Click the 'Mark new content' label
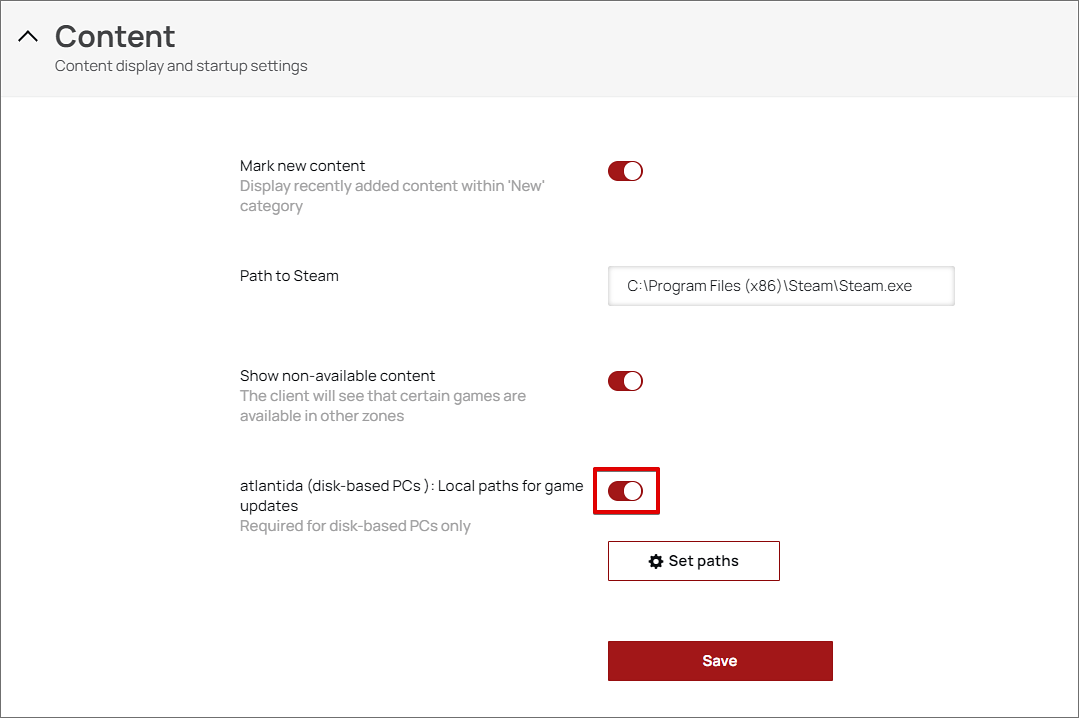The image size is (1079, 718). 302,166
